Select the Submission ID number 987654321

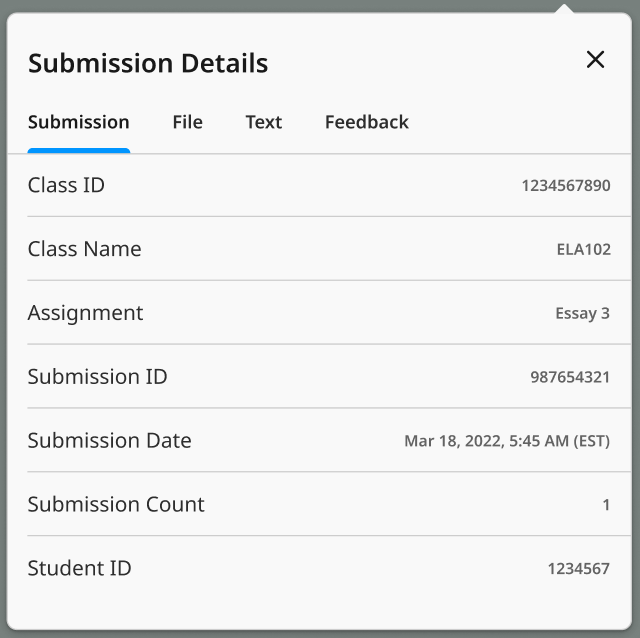click(570, 377)
